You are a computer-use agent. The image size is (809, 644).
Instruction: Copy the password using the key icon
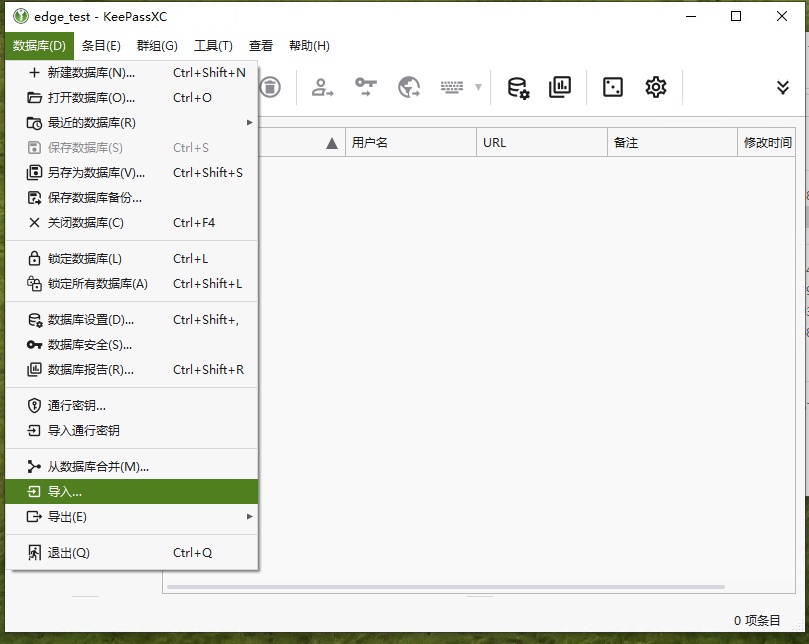tap(367, 87)
